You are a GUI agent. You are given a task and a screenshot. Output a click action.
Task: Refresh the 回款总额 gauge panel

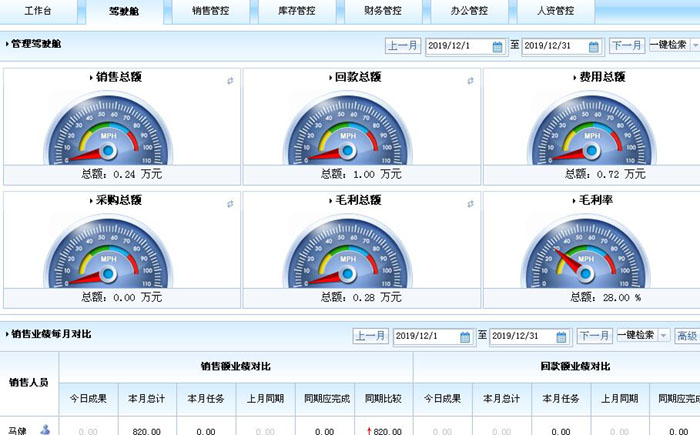[x=471, y=79]
